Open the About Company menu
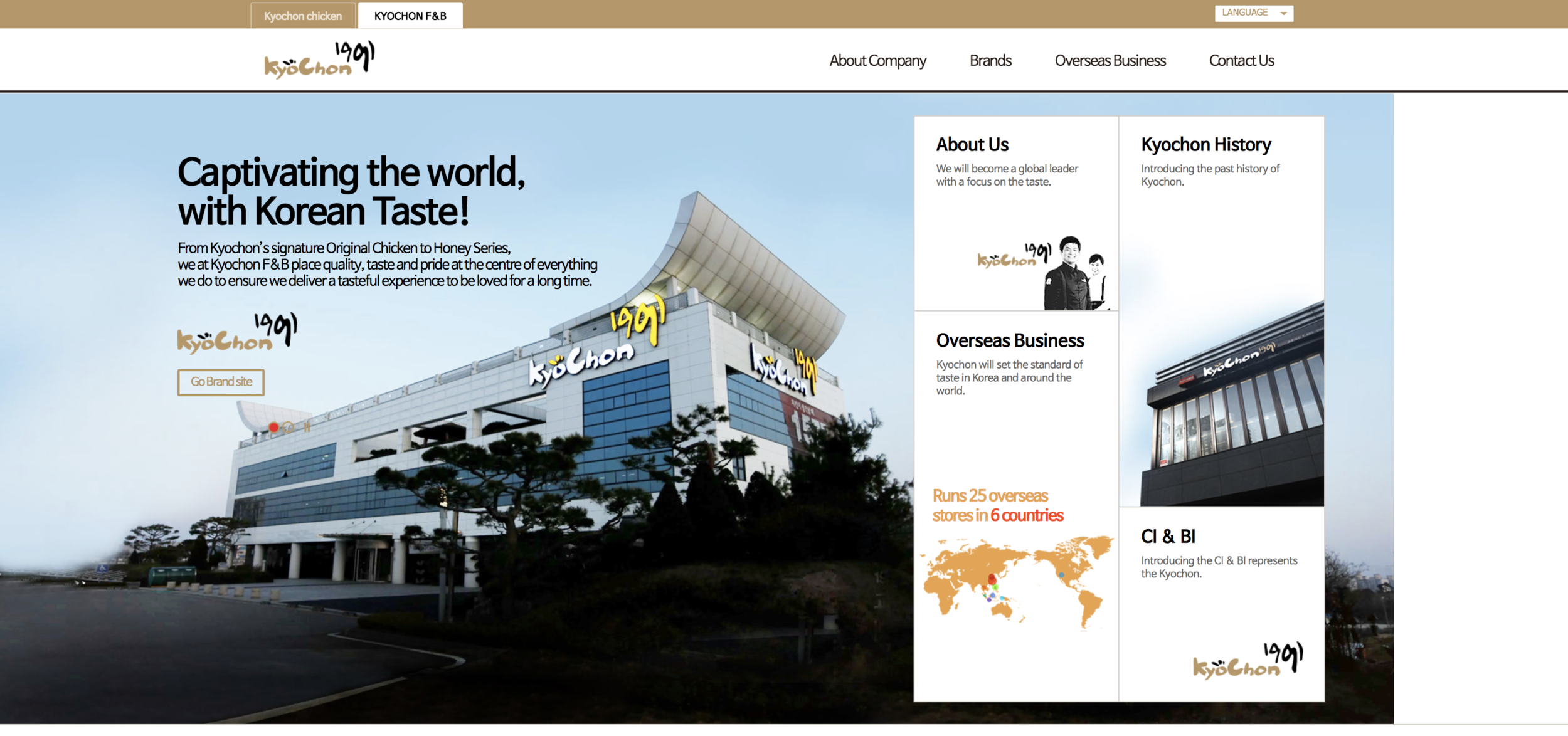The image size is (1568, 736). 877,61
